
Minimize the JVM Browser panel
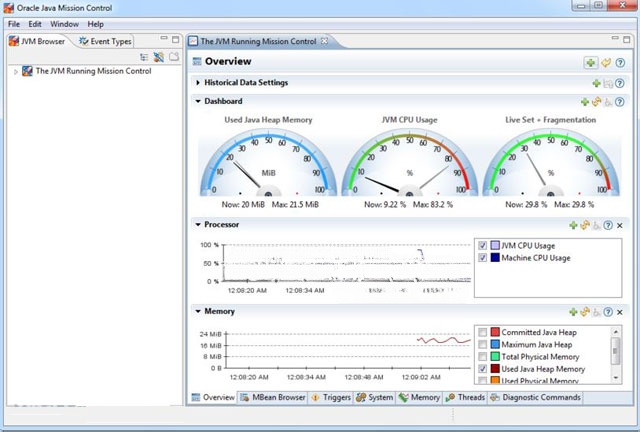(x=164, y=38)
